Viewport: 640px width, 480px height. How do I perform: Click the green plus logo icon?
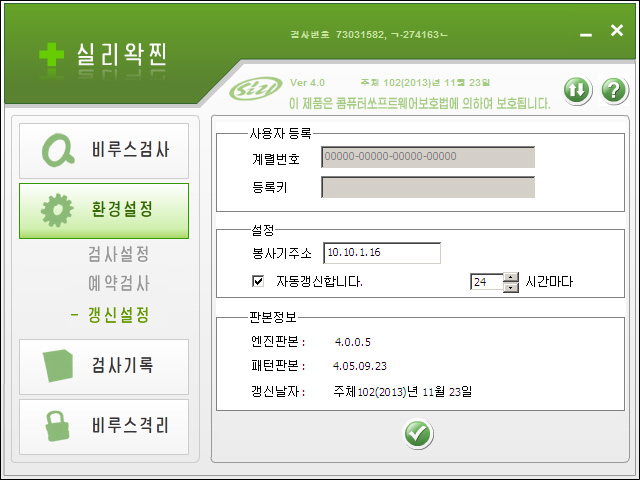(x=51, y=54)
